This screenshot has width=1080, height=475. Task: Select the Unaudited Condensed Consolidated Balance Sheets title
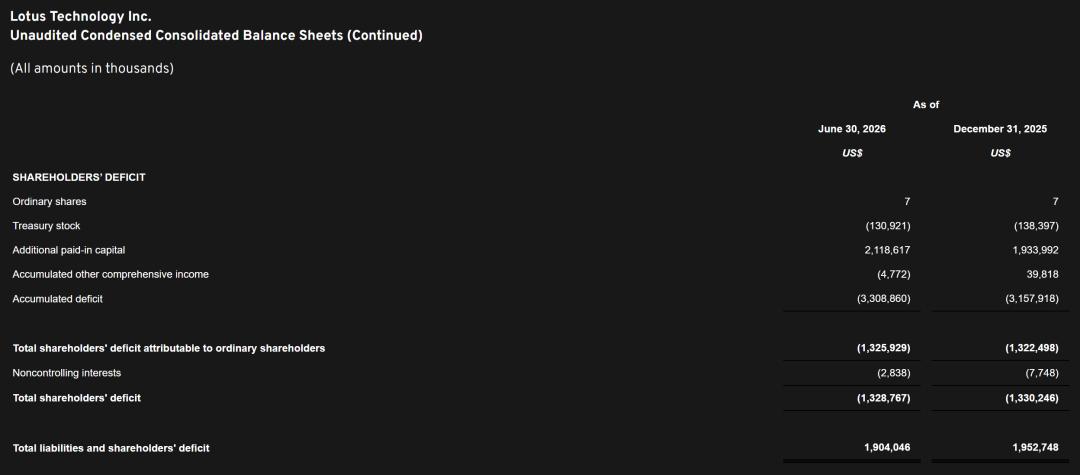(x=216, y=35)
